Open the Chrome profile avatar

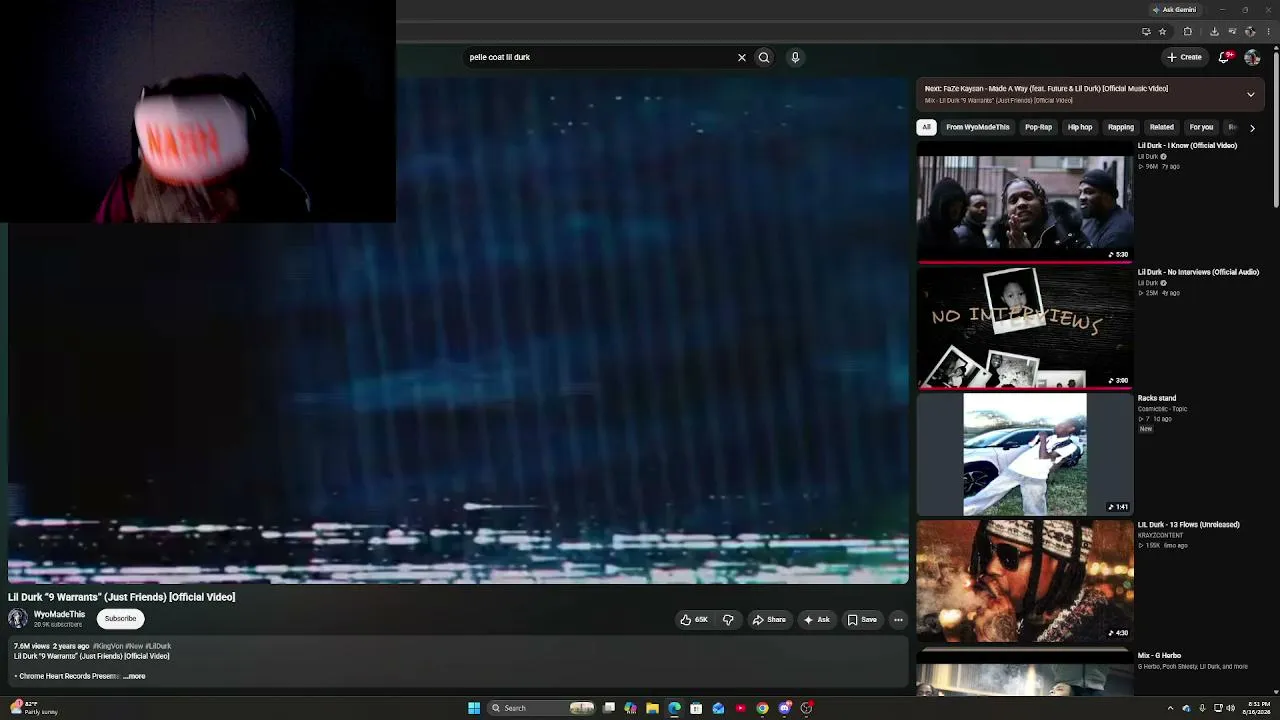[1250, 31]
